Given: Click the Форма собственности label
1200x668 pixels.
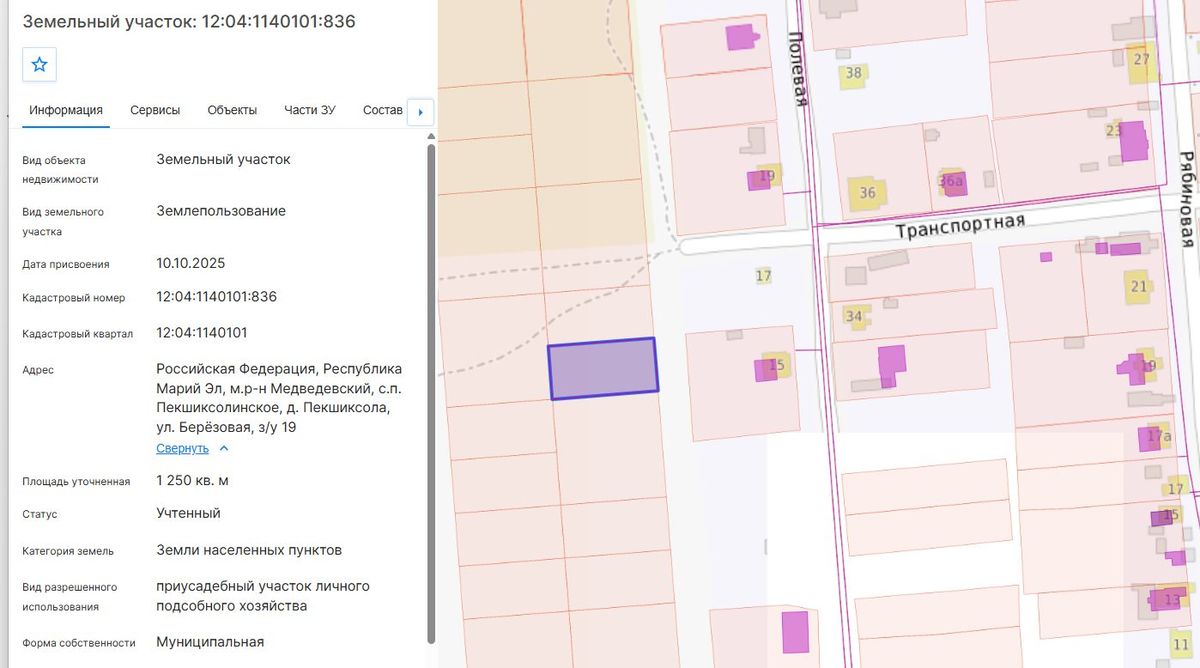Looking at the screenshot, I should click(x=79, y=643).
